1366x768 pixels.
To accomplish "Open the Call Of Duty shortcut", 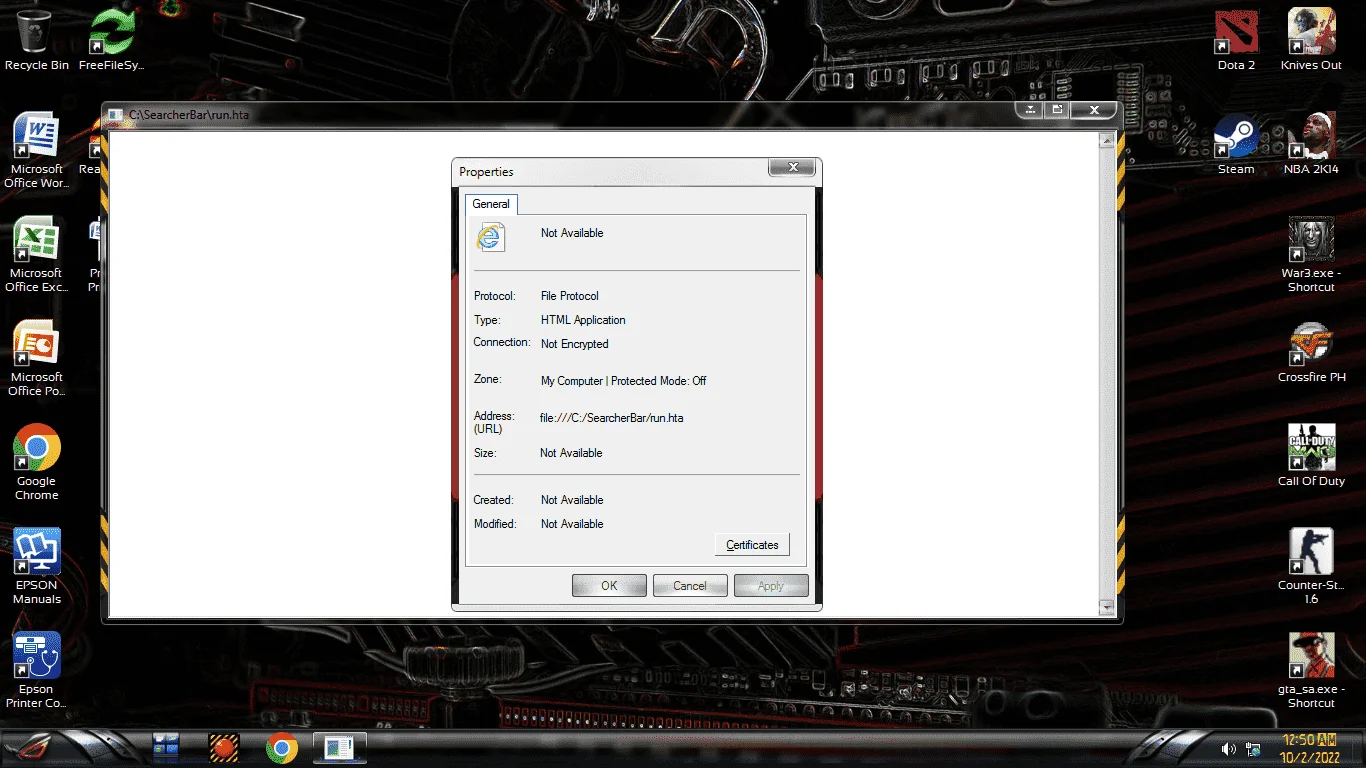I will [1311, 456].
